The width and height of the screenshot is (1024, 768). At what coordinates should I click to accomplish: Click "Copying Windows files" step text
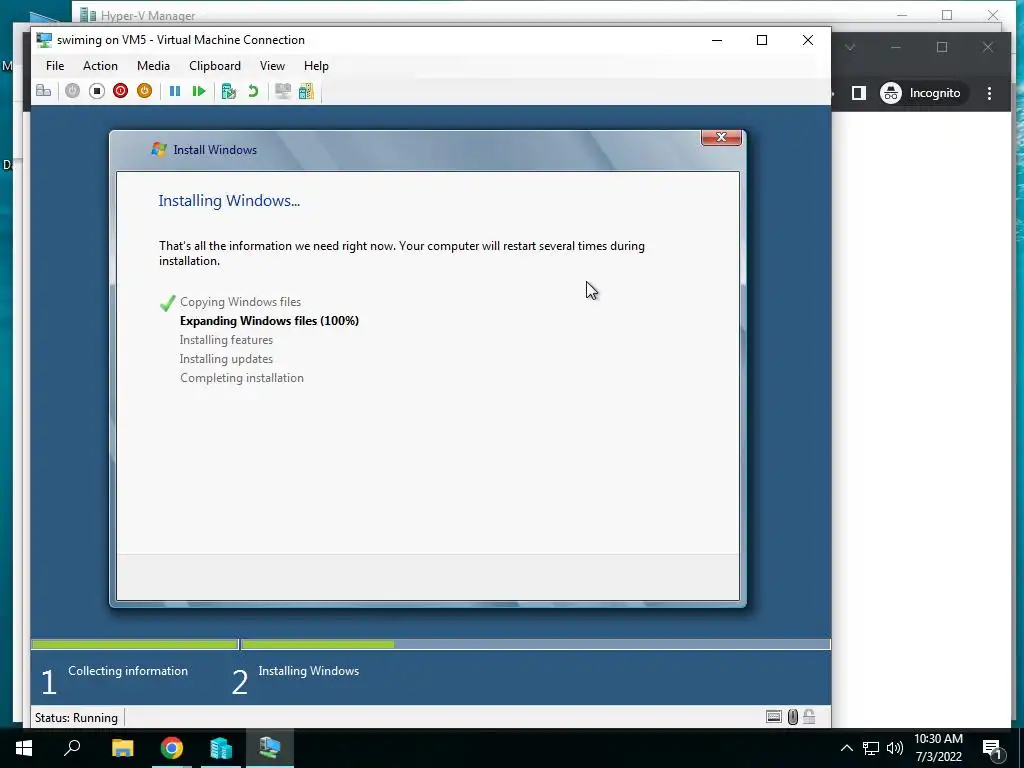point(240,302)
